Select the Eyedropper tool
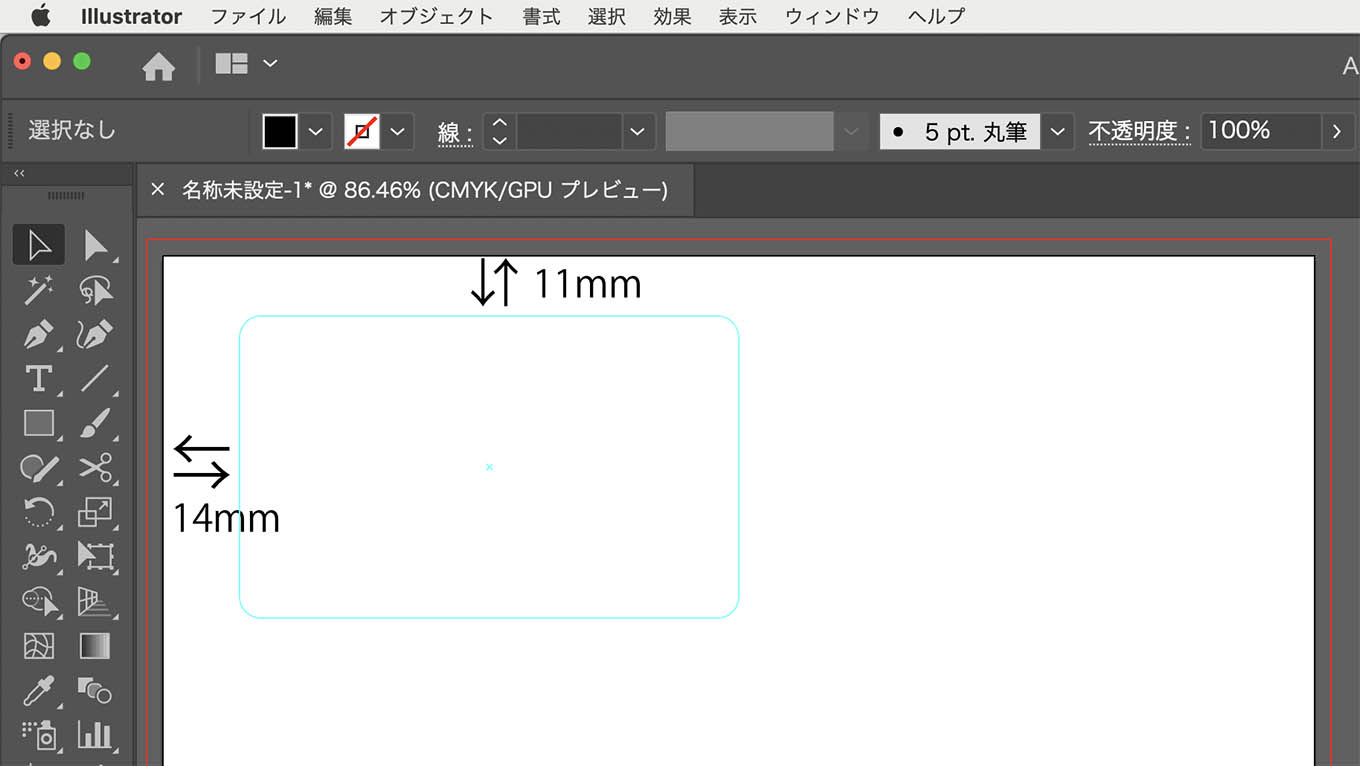Image resolution: width=1360 pixels, height=766 pixels. coord(39,690)
